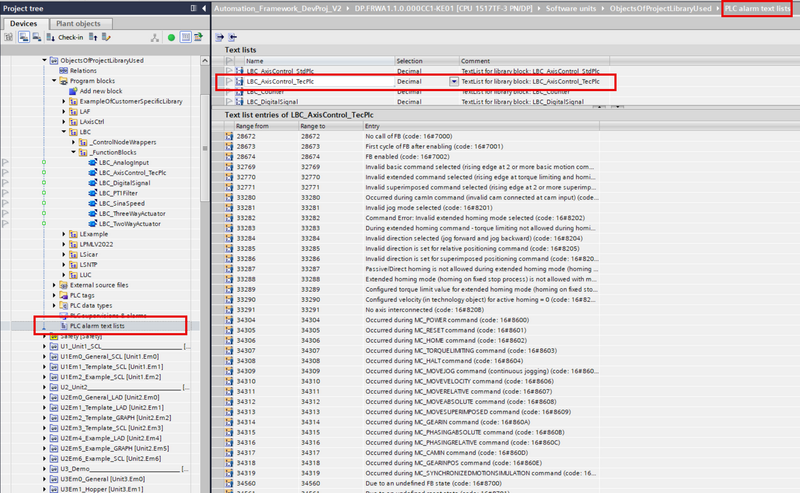Switch to the Devices tab

click(26, 23)
